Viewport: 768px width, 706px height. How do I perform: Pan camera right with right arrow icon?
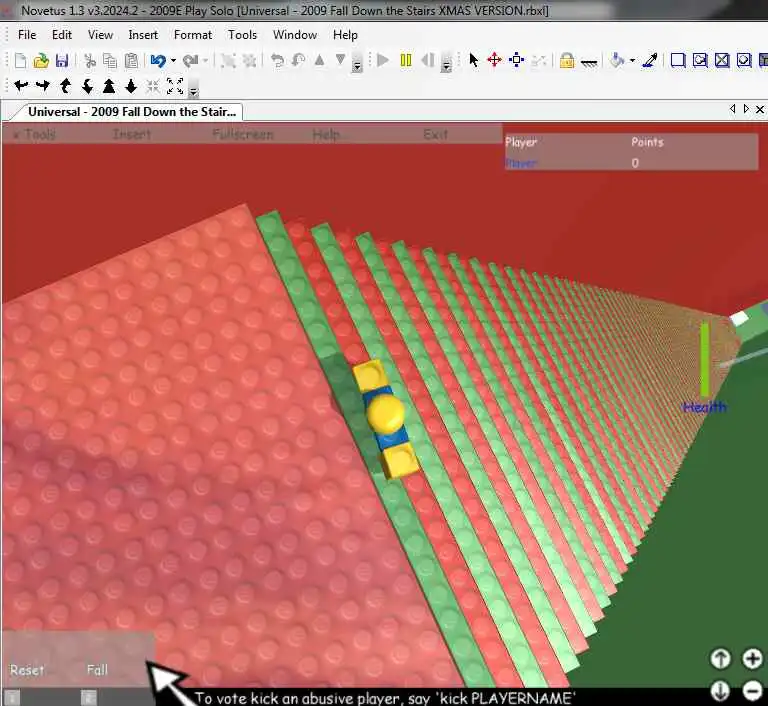pos(43,86)
